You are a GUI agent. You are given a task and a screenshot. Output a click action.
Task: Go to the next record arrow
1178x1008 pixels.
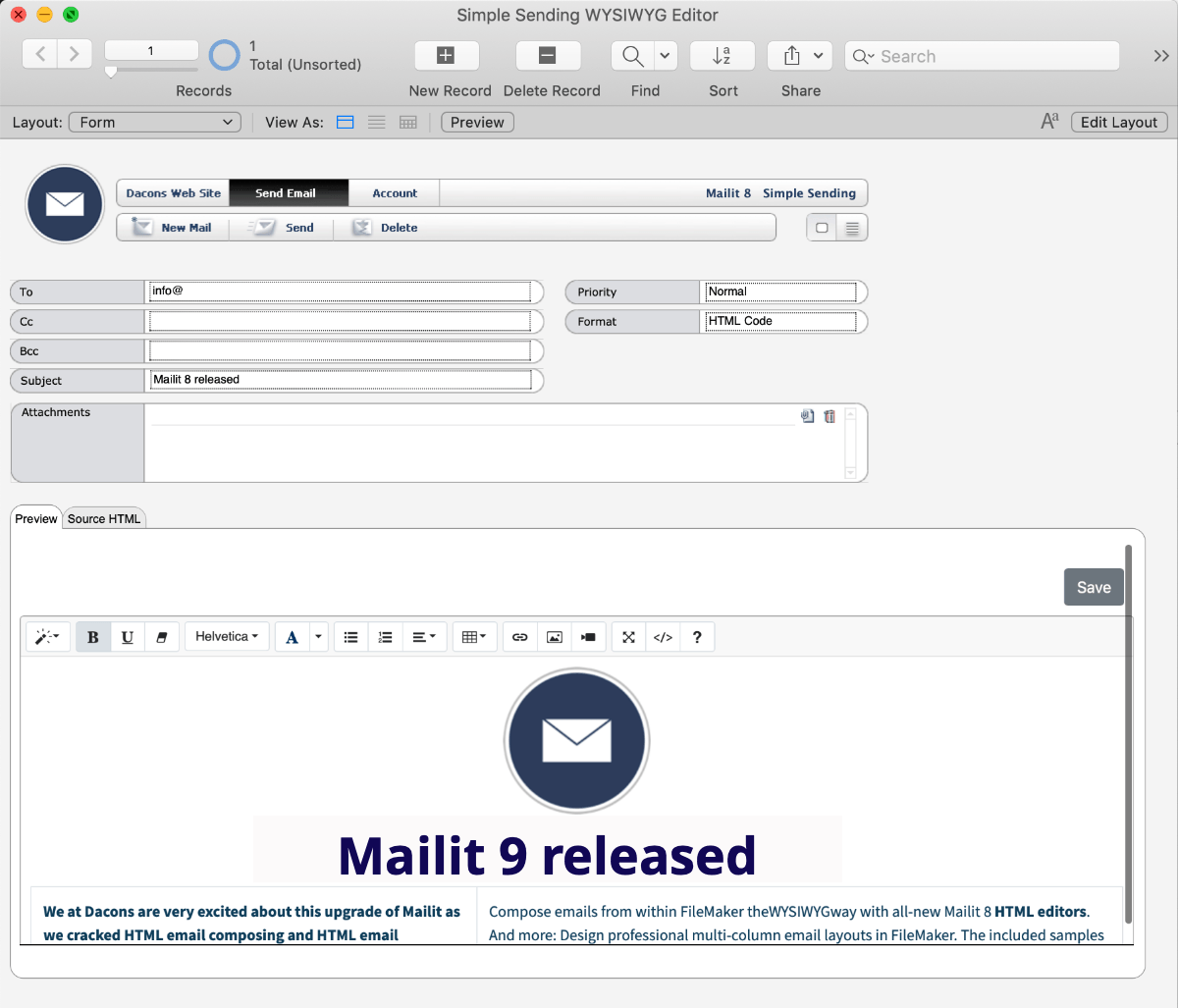75,55
